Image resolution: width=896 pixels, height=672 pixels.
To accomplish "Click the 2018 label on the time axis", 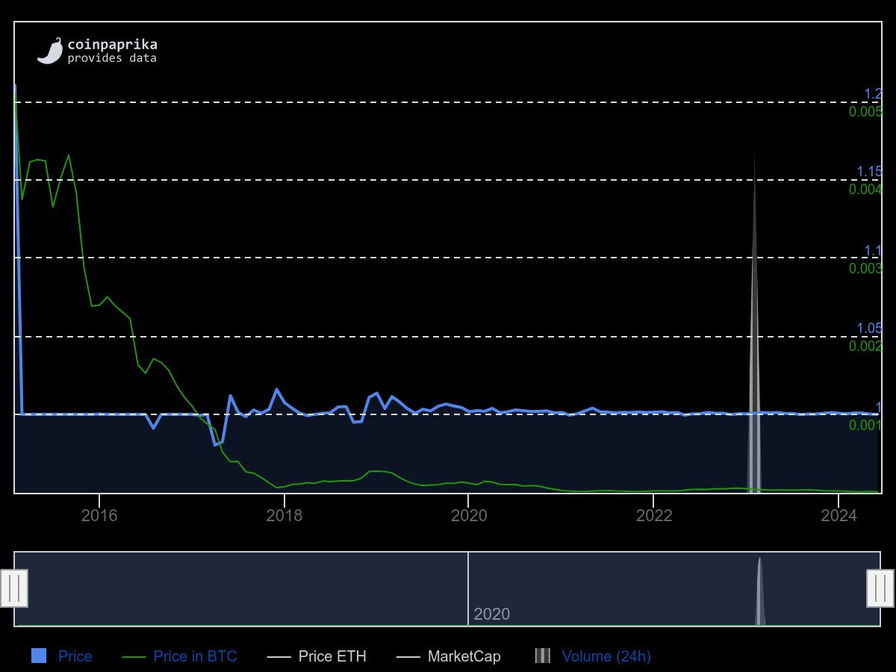I will click(x=284, y=516).
